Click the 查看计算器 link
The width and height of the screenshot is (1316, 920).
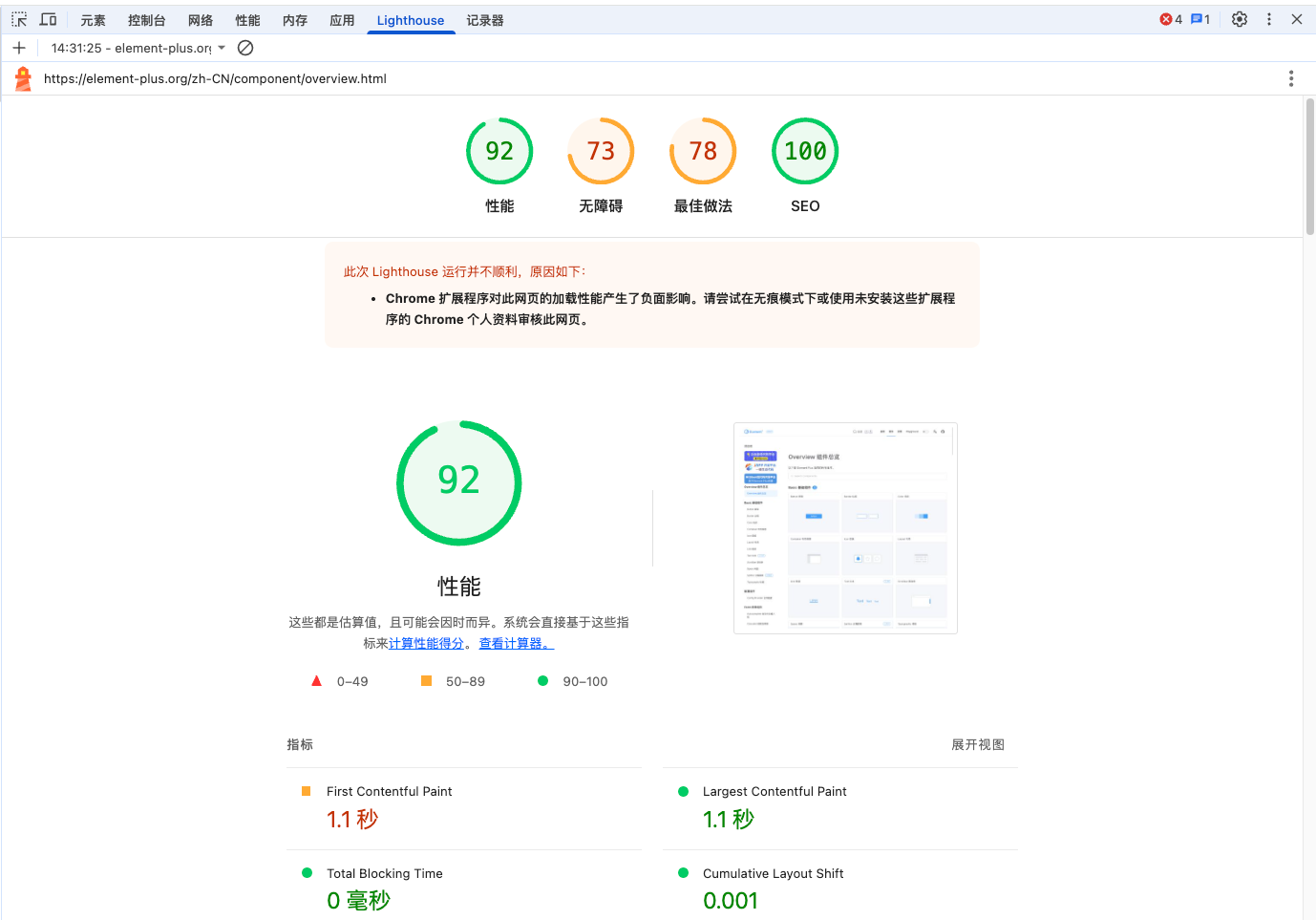click(x=516, y=643)
